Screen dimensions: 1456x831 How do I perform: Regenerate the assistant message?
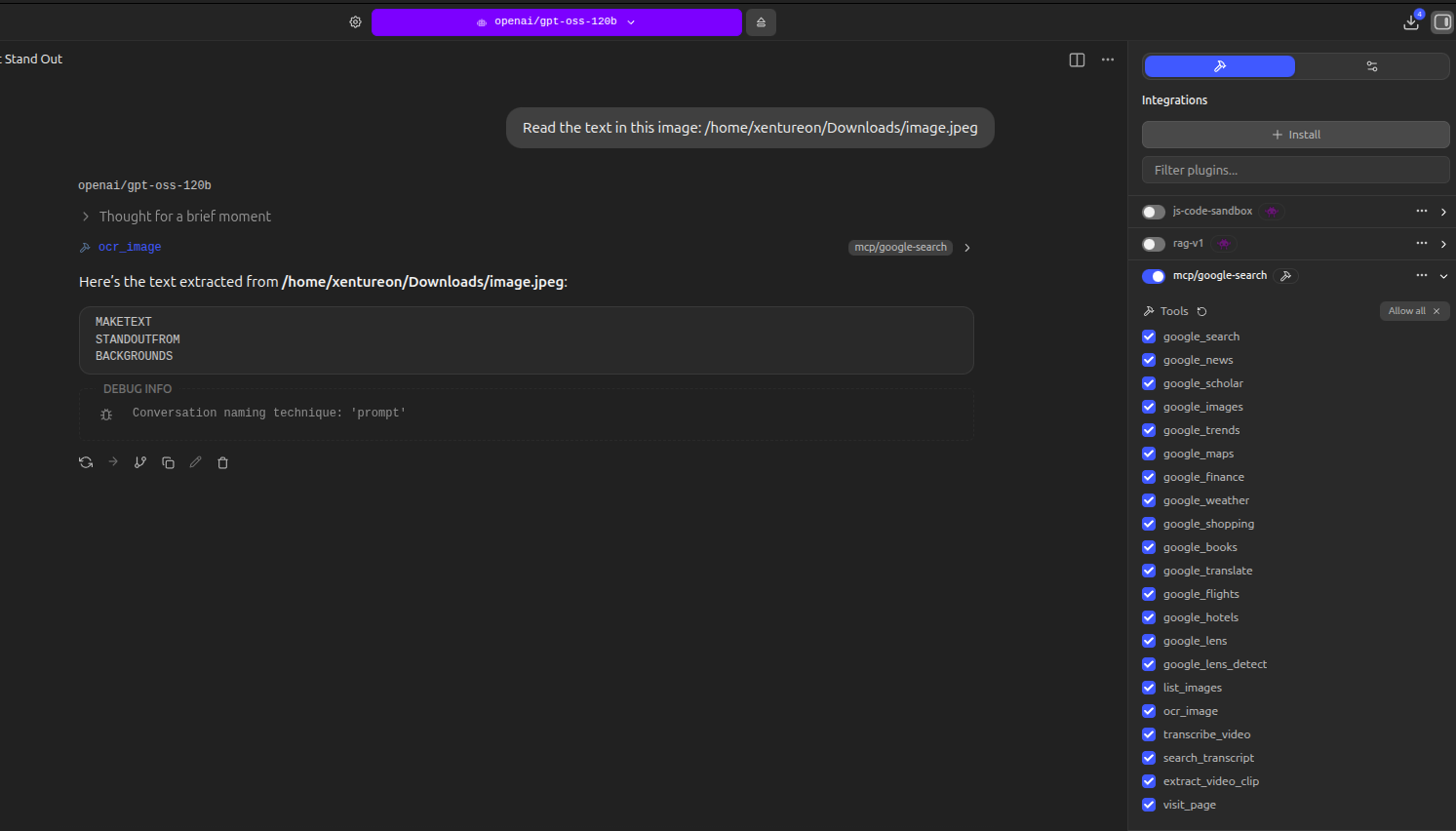point(86,462)
